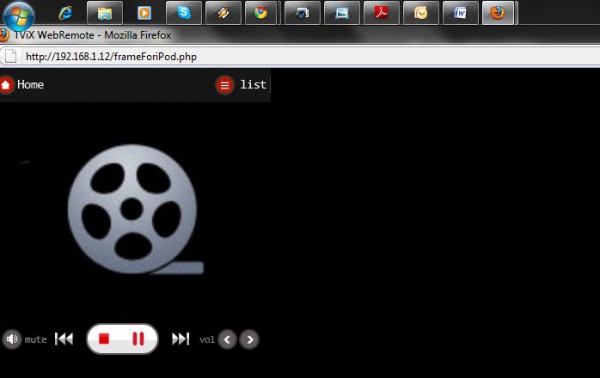
Task: Skip to the next track
Action: (181, 339)
